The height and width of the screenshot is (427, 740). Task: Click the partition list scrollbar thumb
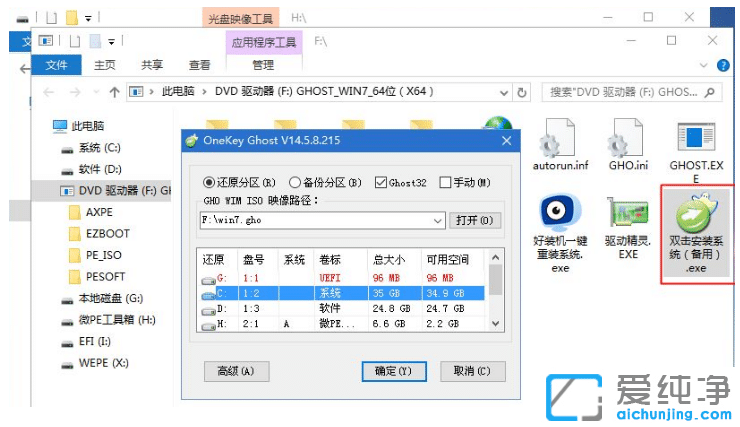coord(495,279)
